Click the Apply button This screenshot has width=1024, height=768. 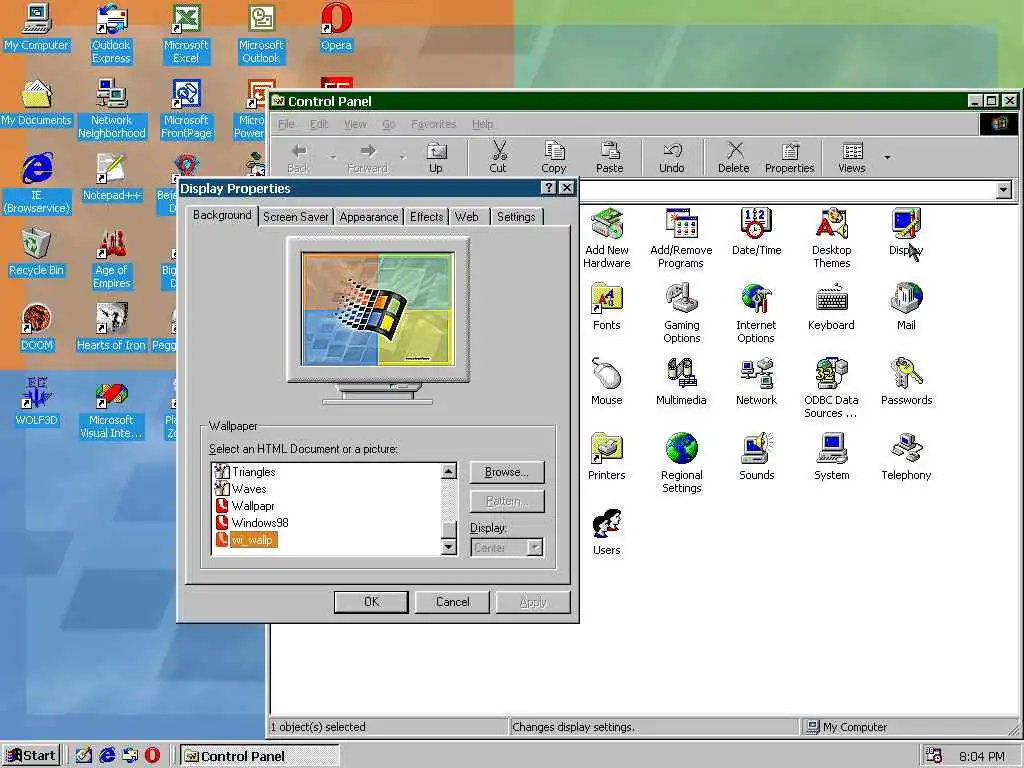pos(533,602)
